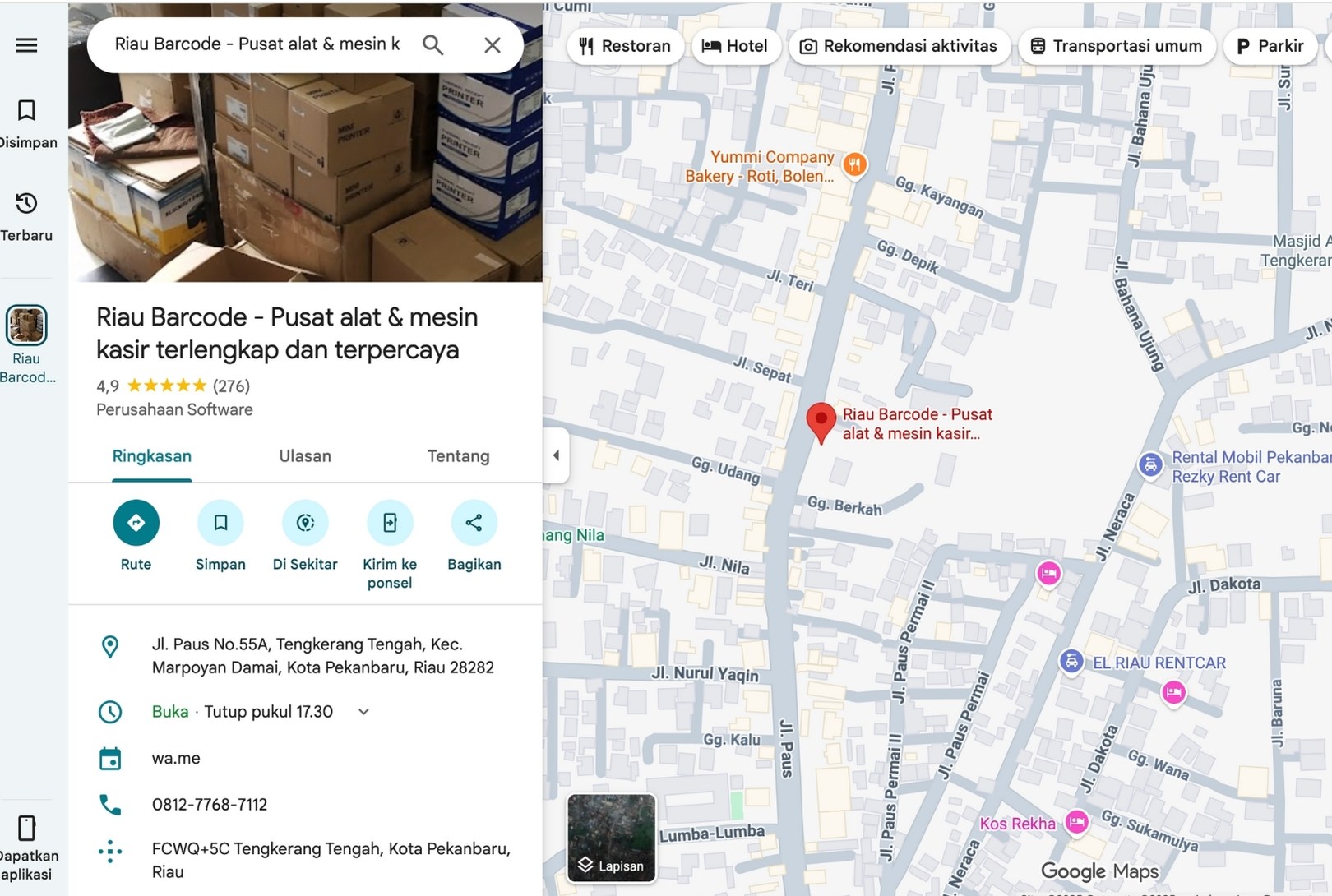The height and width of the screenshot is (896, 1332).
Task: Collapse the side panel arrow
Action: [x=556, y=455]
